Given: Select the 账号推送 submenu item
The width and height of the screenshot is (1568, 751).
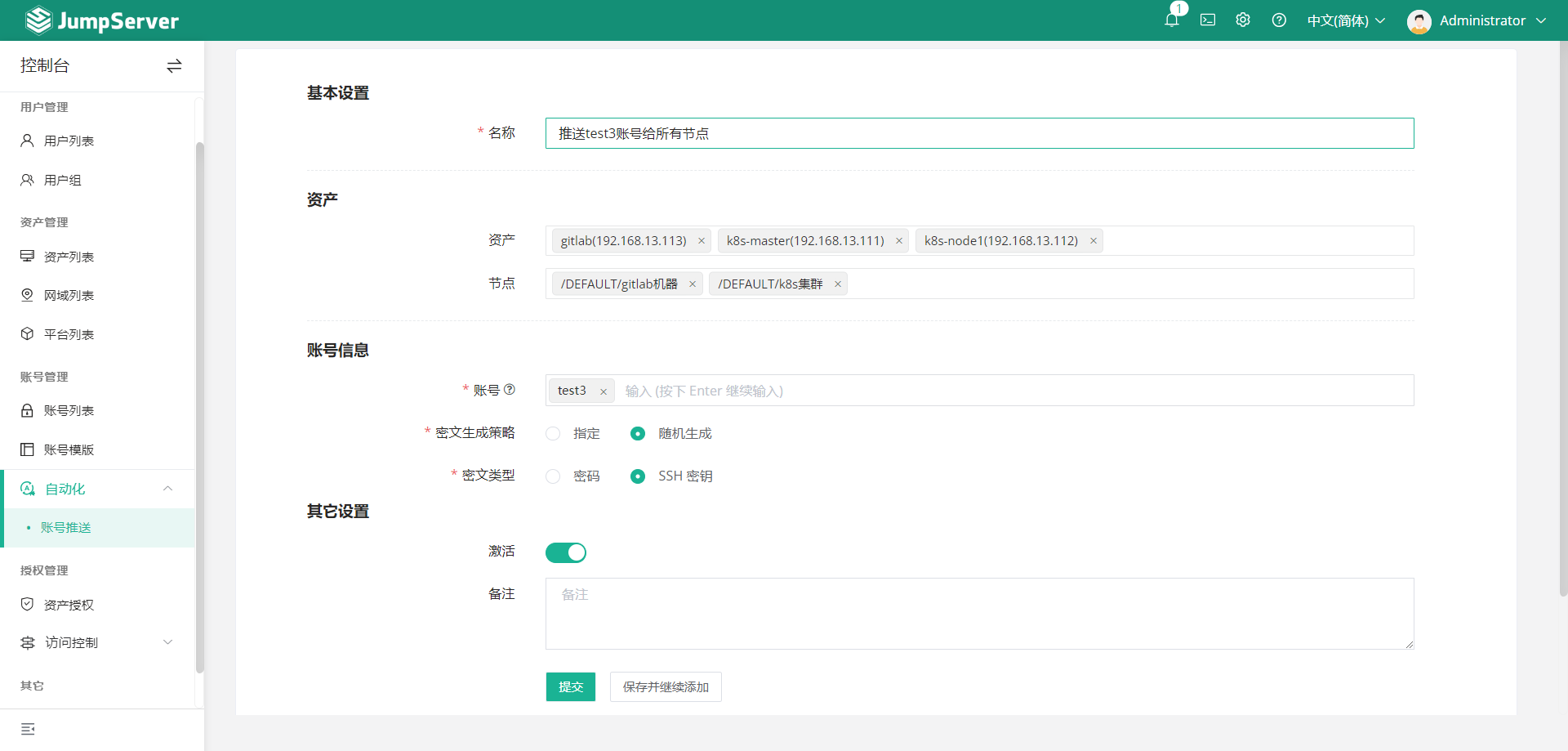Looking at the screenshot, I should 98,528.
